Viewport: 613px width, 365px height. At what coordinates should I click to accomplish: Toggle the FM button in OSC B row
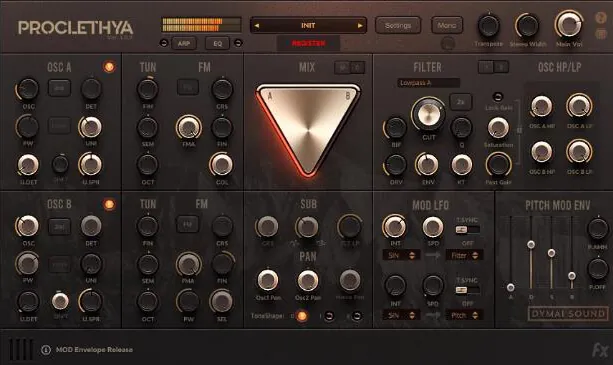[188, 224]
